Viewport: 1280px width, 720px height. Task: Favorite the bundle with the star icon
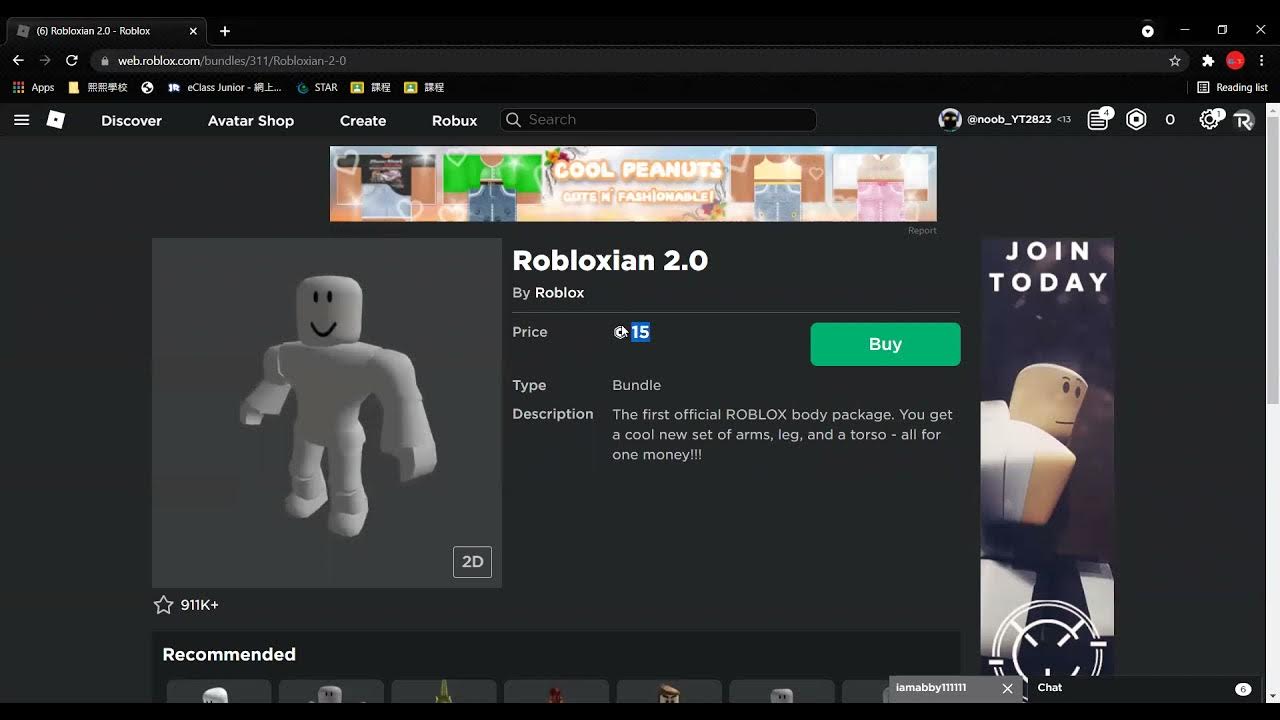point(163,604)
